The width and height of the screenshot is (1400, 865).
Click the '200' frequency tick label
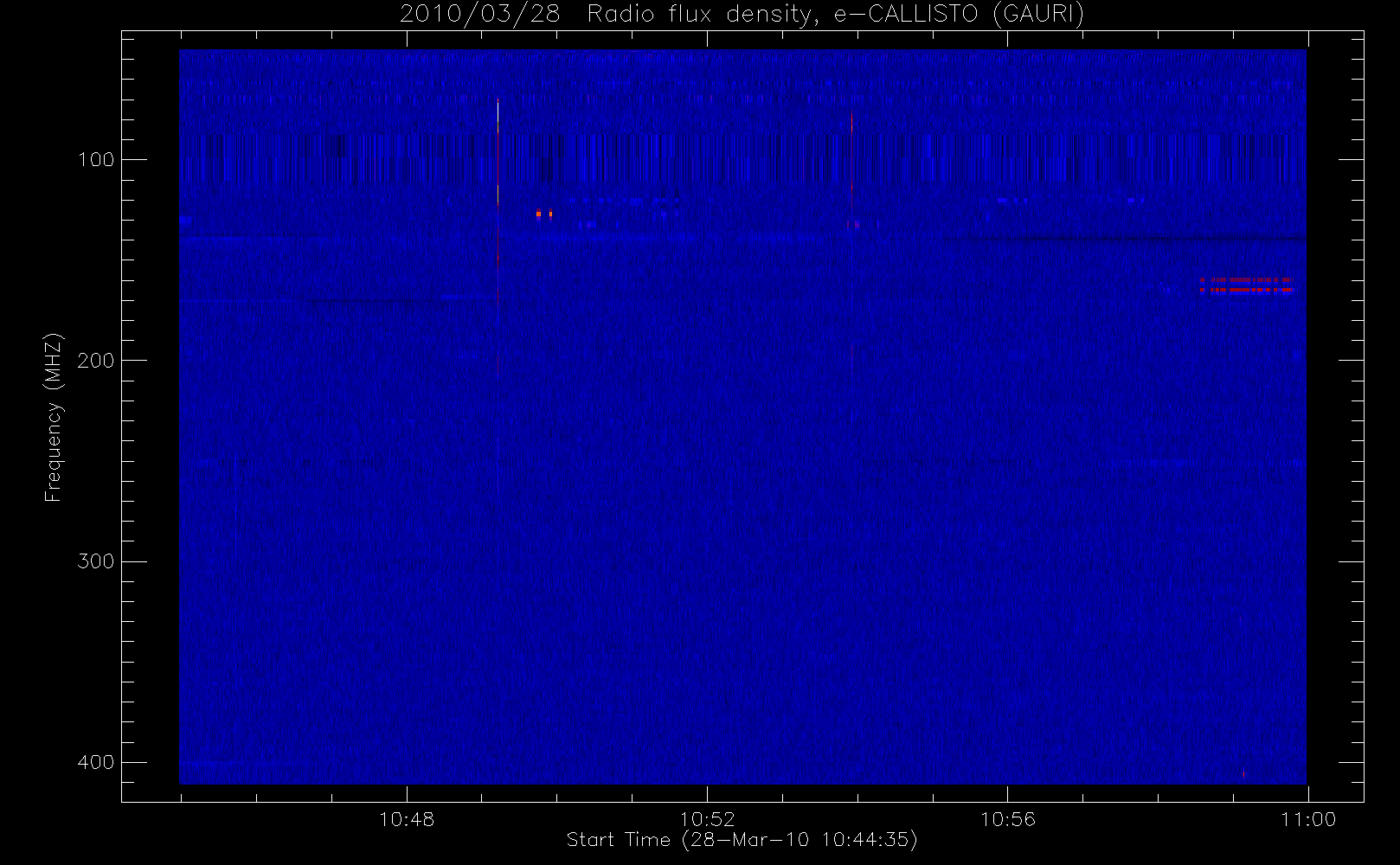(95, 361)
